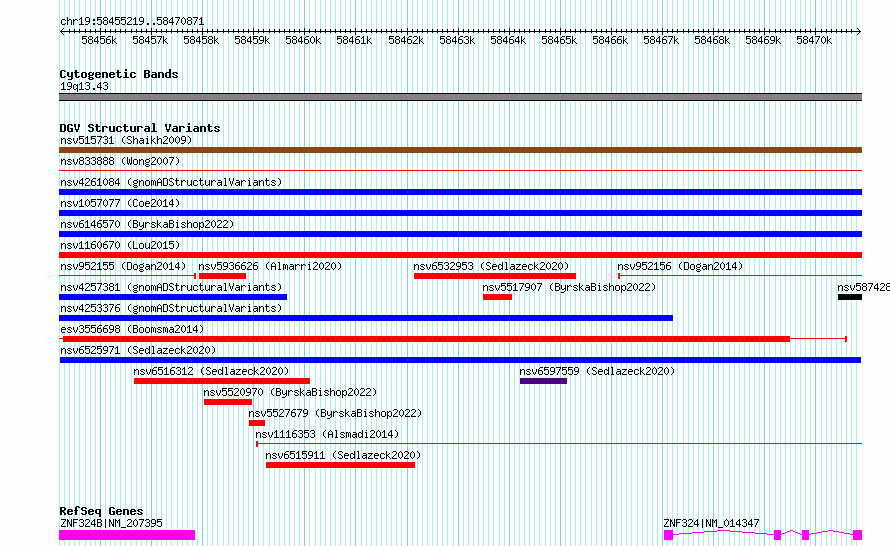
Task: Open the nsv4253376 gnomAD blue bar
Action: (366, 318)
